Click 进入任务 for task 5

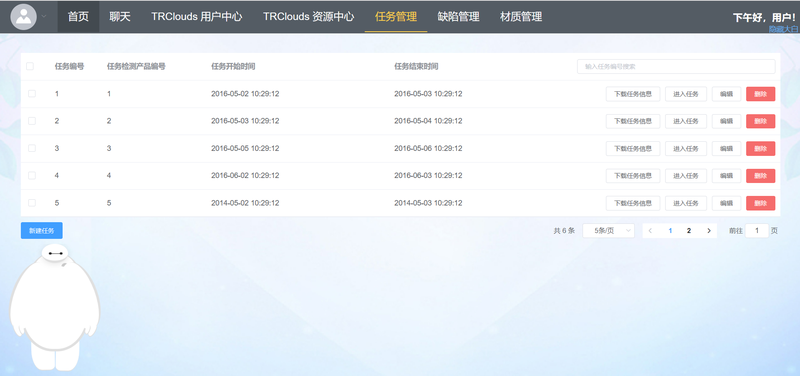[x=686, y=203]
